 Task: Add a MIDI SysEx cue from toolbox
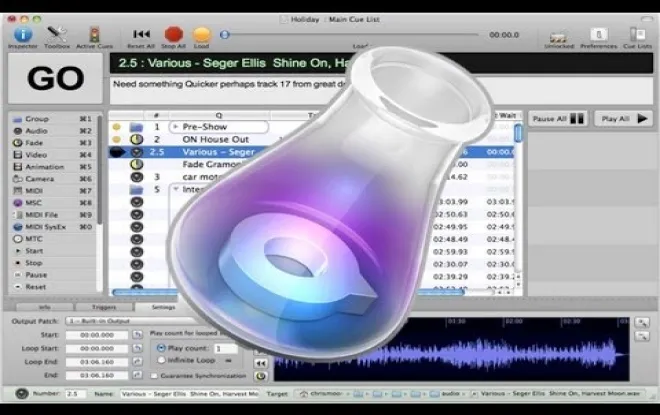point(52,227)
